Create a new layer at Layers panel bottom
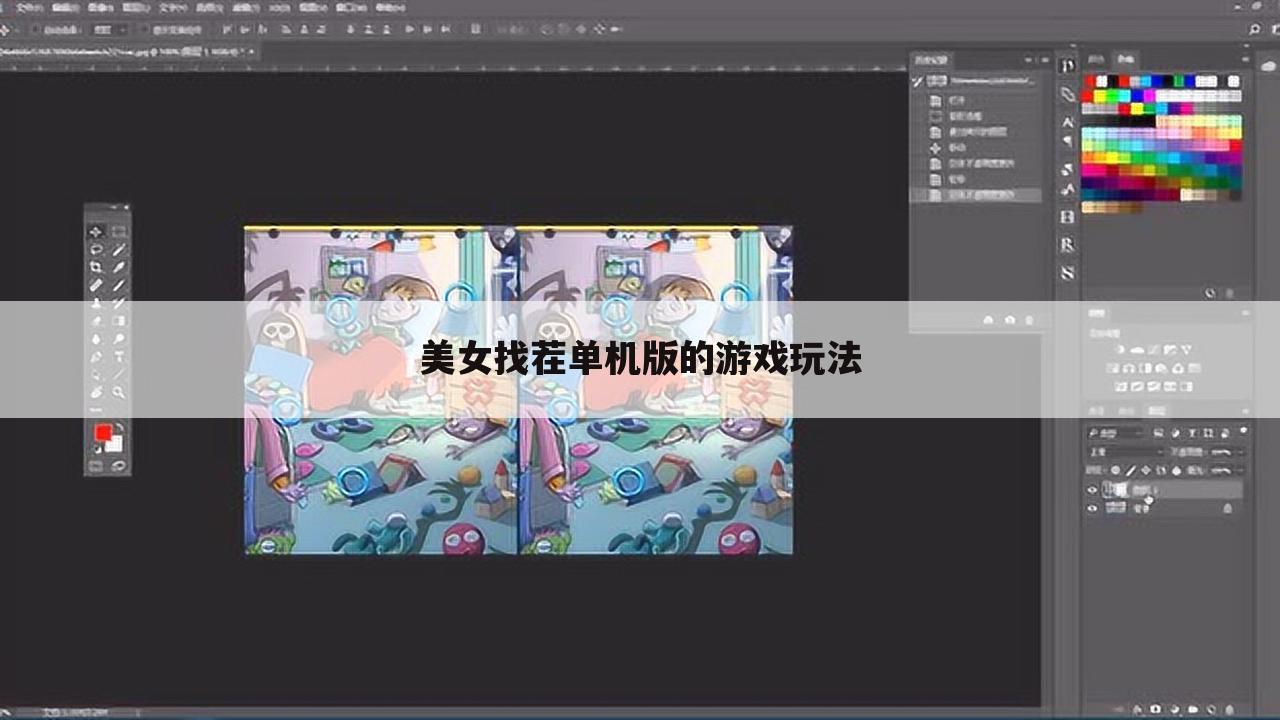Screen dimensions: 1280x720 pos(1211,709)
